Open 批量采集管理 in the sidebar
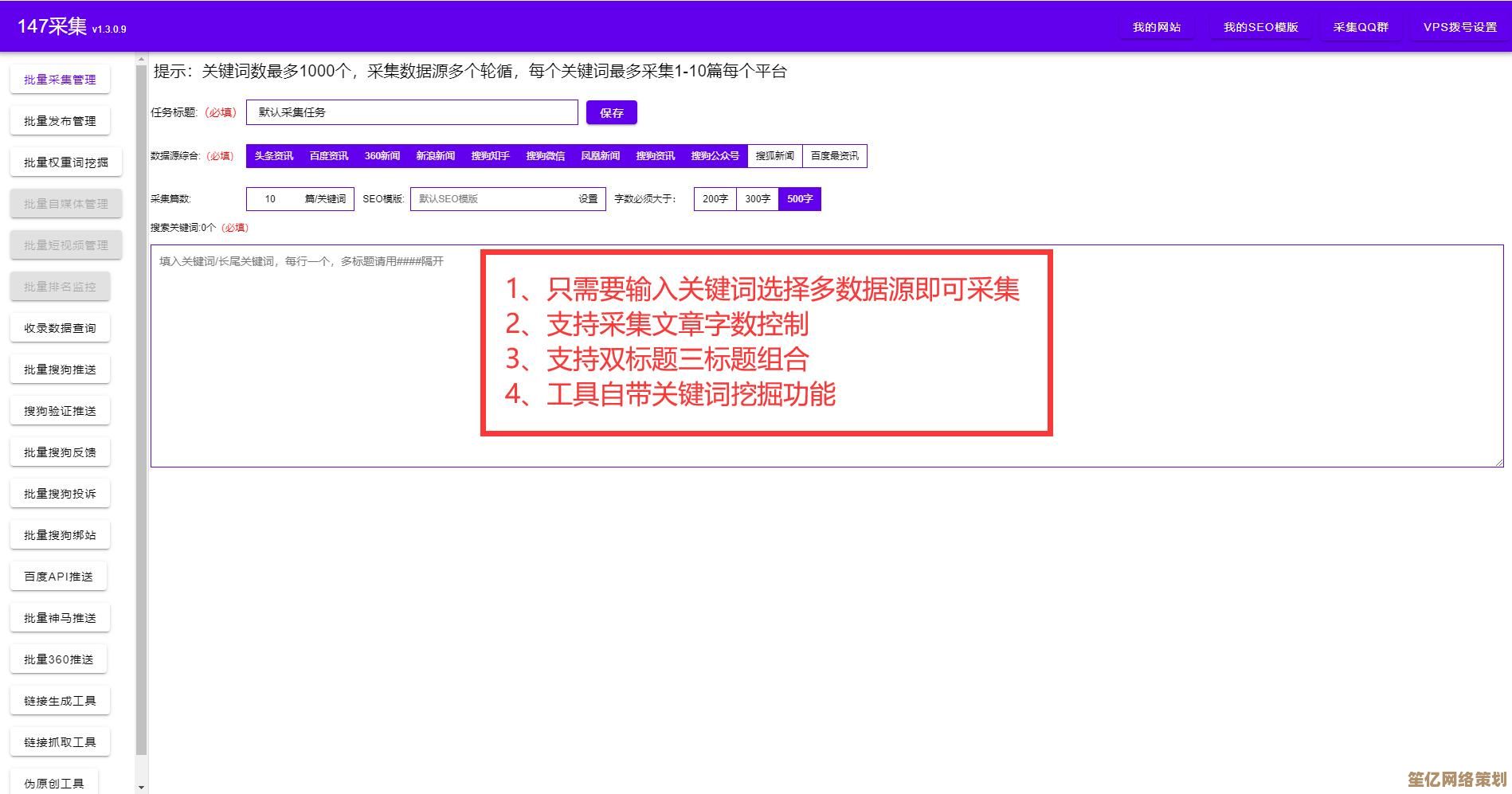1512x794 pixels. point(59,79)
